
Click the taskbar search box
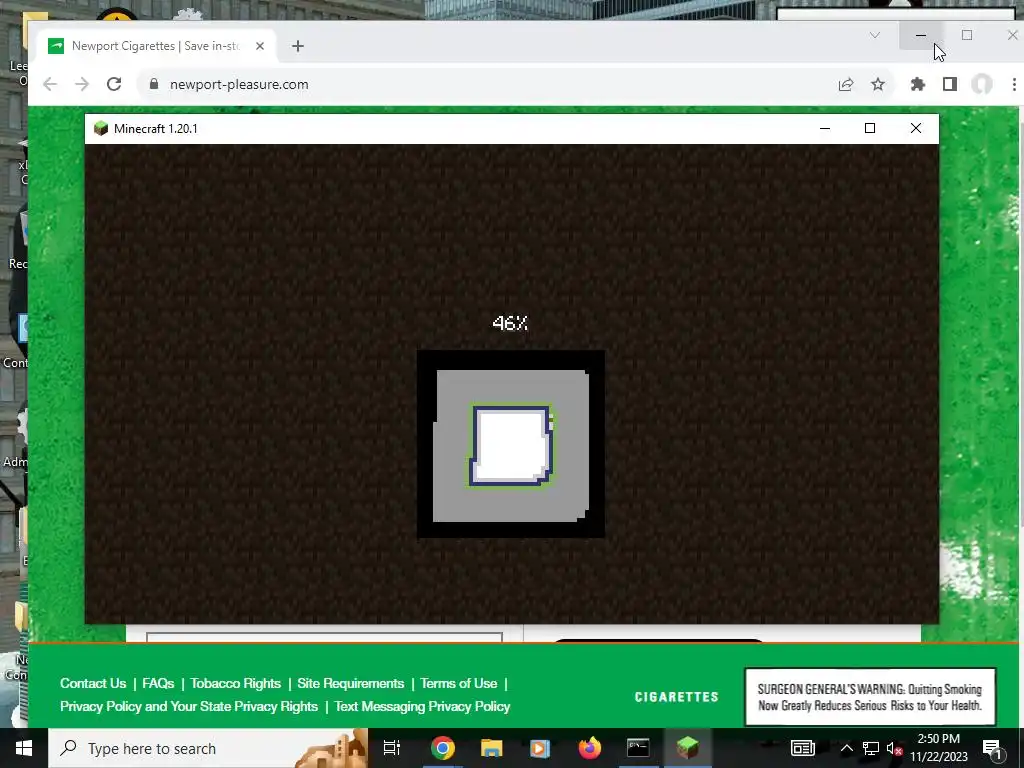tap(208, 748)
